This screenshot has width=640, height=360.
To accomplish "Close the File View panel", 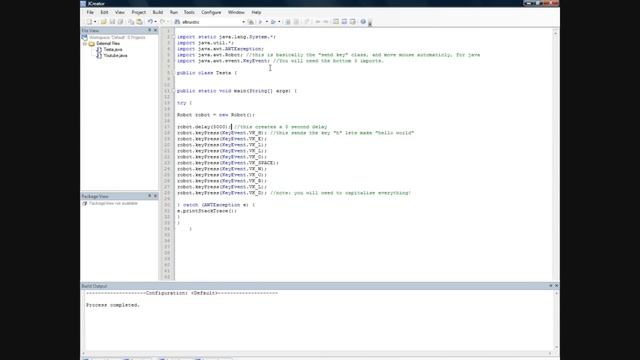I will (155, 30).
